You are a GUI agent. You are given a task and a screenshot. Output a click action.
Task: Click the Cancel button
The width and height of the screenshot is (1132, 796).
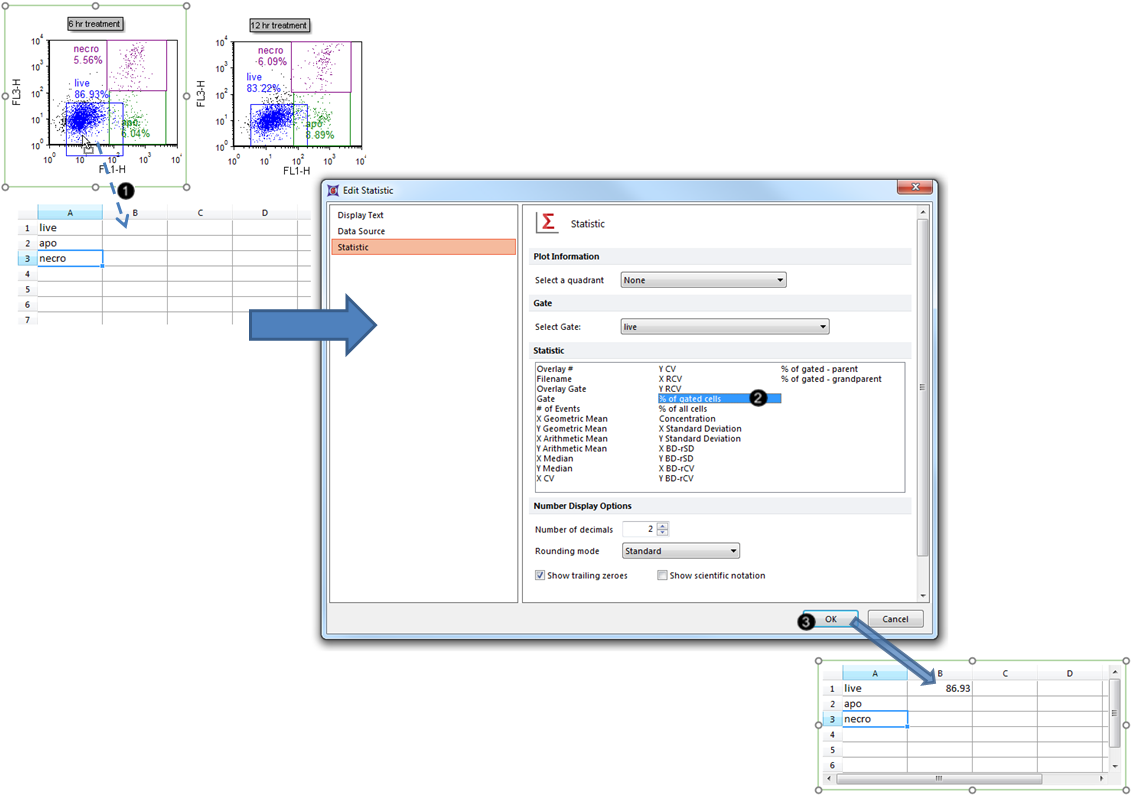tap(894, 619)
